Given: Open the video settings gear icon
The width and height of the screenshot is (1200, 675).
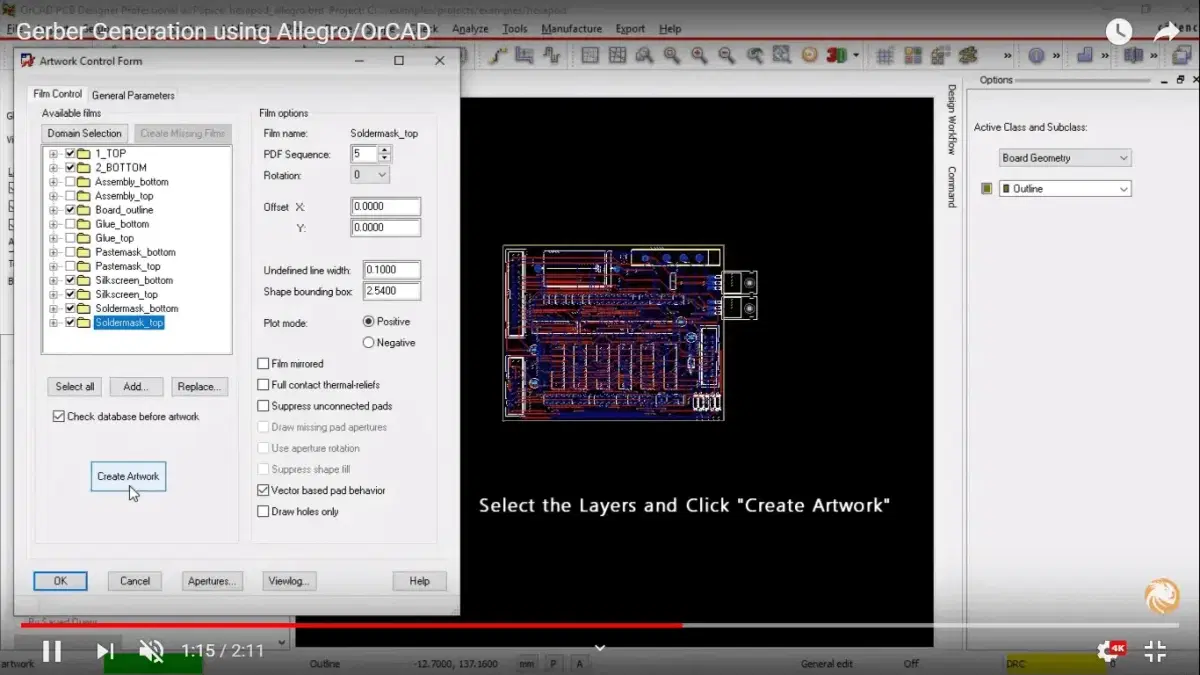Looking at the screenshot, I should [x=1108, y=651].
